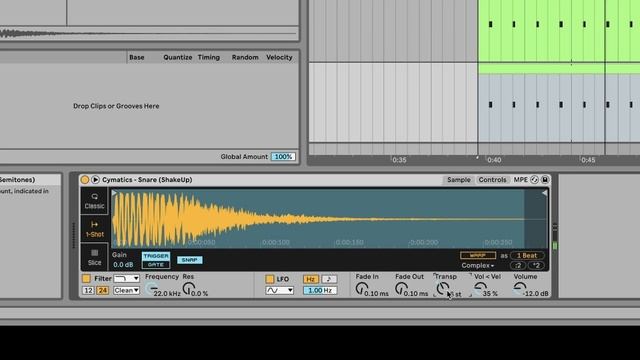Click the Simpler device title bar name
This screenshot has width=640, height=360.
(x=147, y=180)
